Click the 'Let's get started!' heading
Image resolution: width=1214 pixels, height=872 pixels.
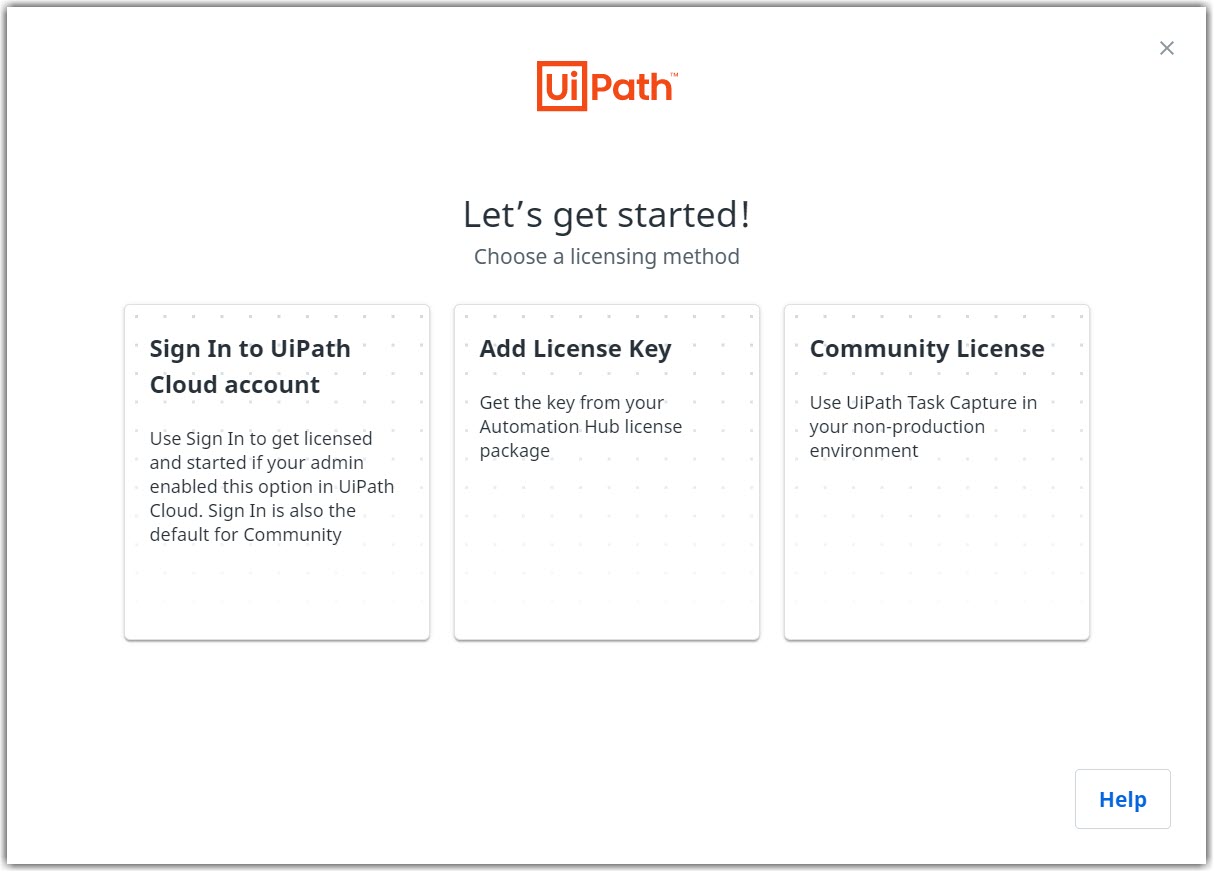click(607, 215)
